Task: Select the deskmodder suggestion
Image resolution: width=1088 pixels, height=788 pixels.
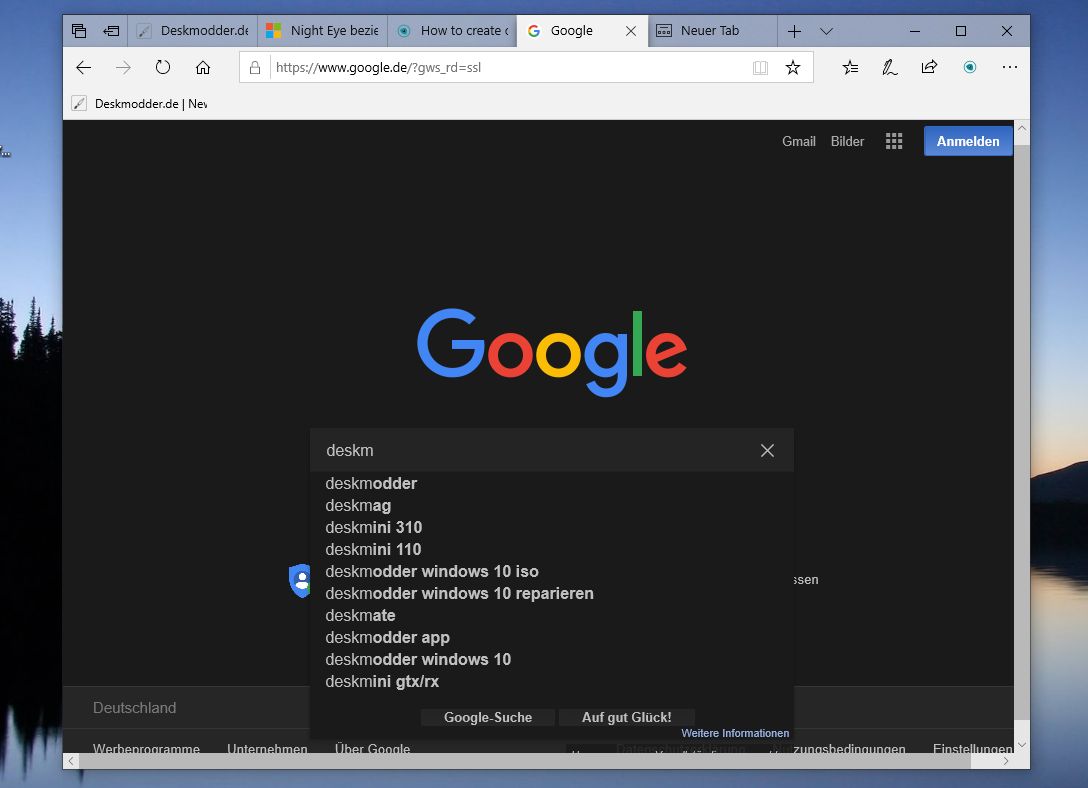Action: pos(552,483)
